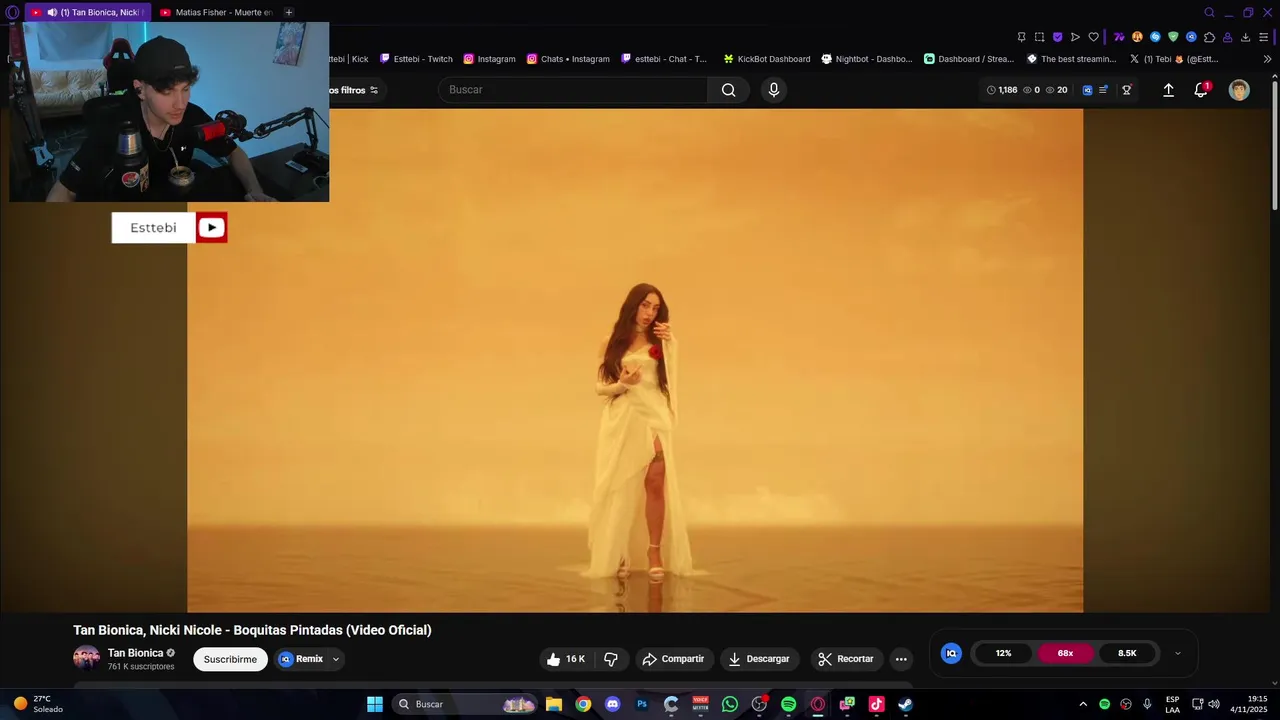Focus the YouTube Buscar search field
The width and height of the screenshot is (1280, 720).
[x=573, y=90]
